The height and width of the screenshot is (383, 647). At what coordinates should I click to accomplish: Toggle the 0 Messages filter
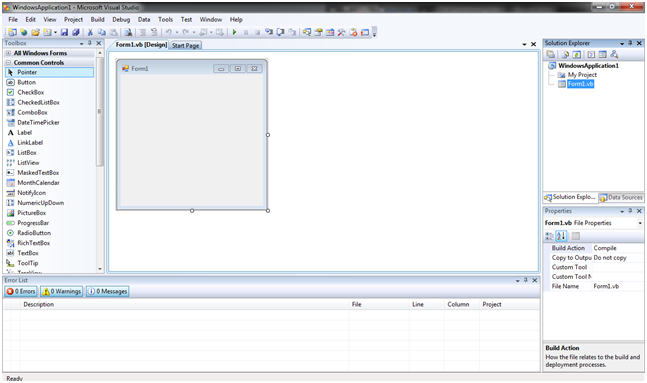107,291
